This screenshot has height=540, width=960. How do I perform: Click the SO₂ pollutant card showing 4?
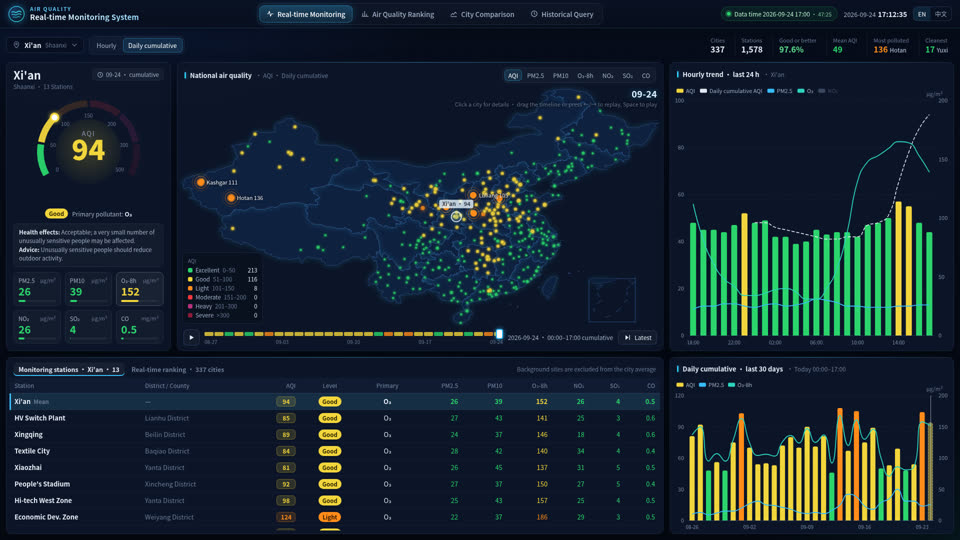(88, 326)
